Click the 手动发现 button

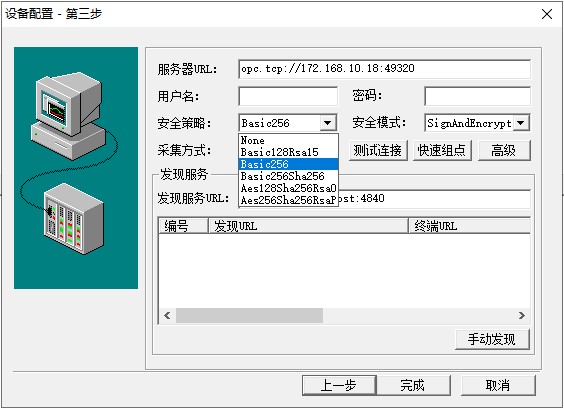pyautogui.click(x=492, y=339)
